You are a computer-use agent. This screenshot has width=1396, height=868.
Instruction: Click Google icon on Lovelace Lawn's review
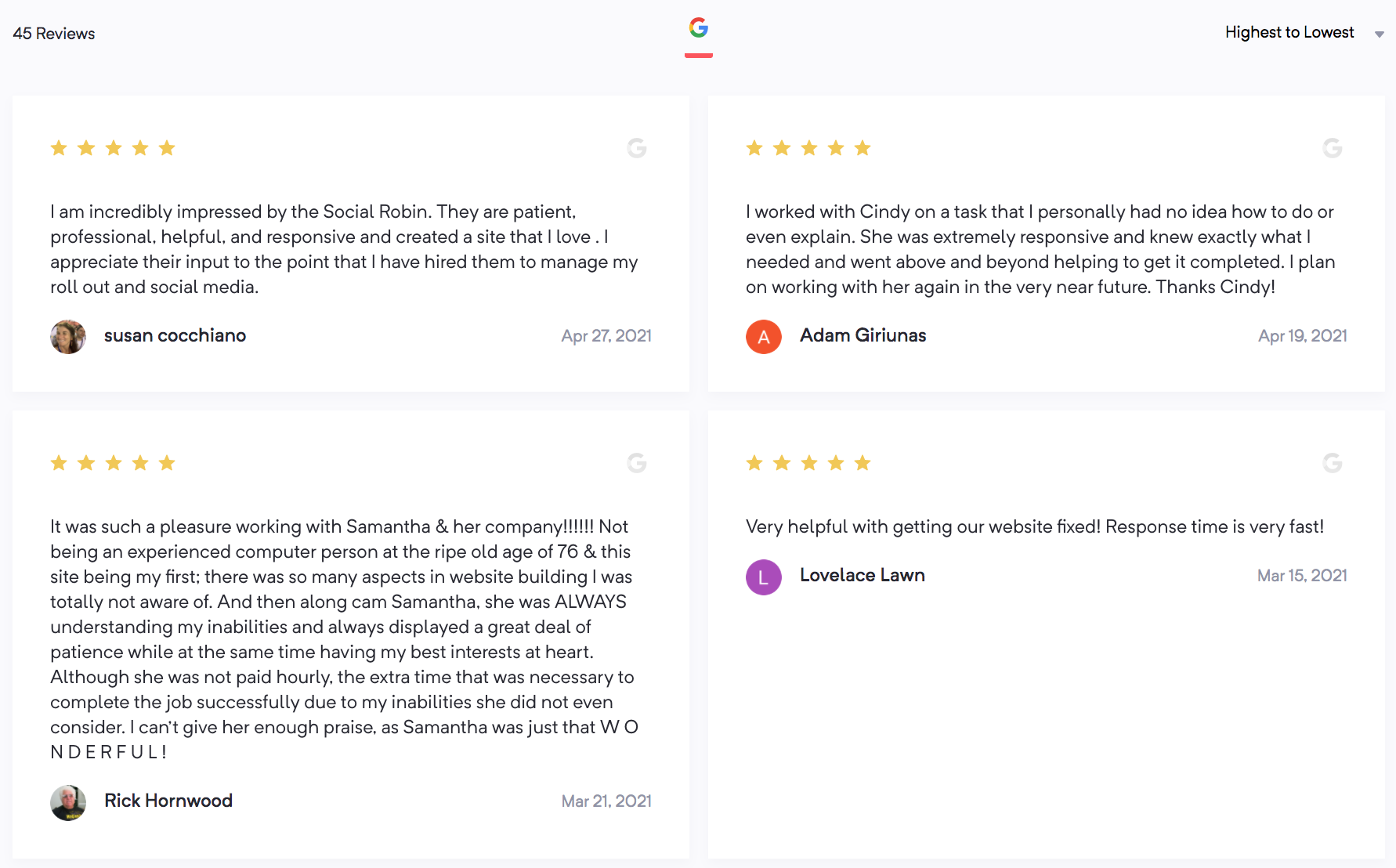pyautogui.click(x=1333, y=463)
